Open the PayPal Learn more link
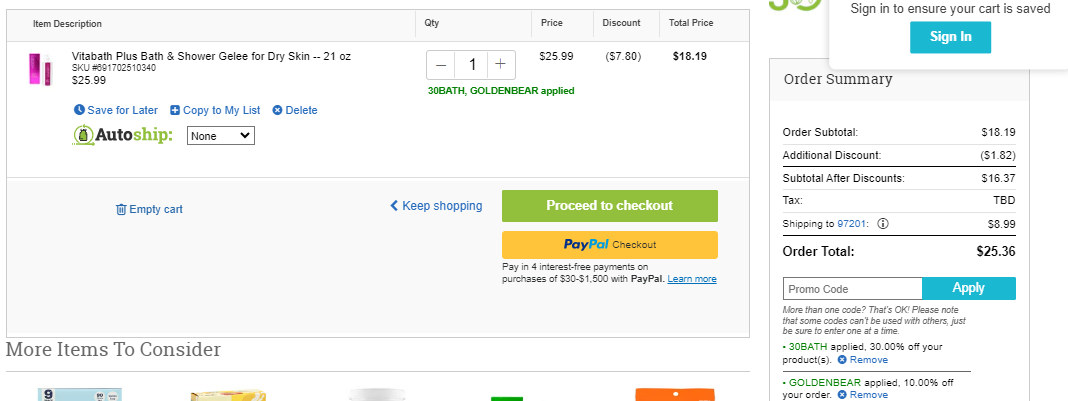1068x401 pixels. (x=692, y=279)
